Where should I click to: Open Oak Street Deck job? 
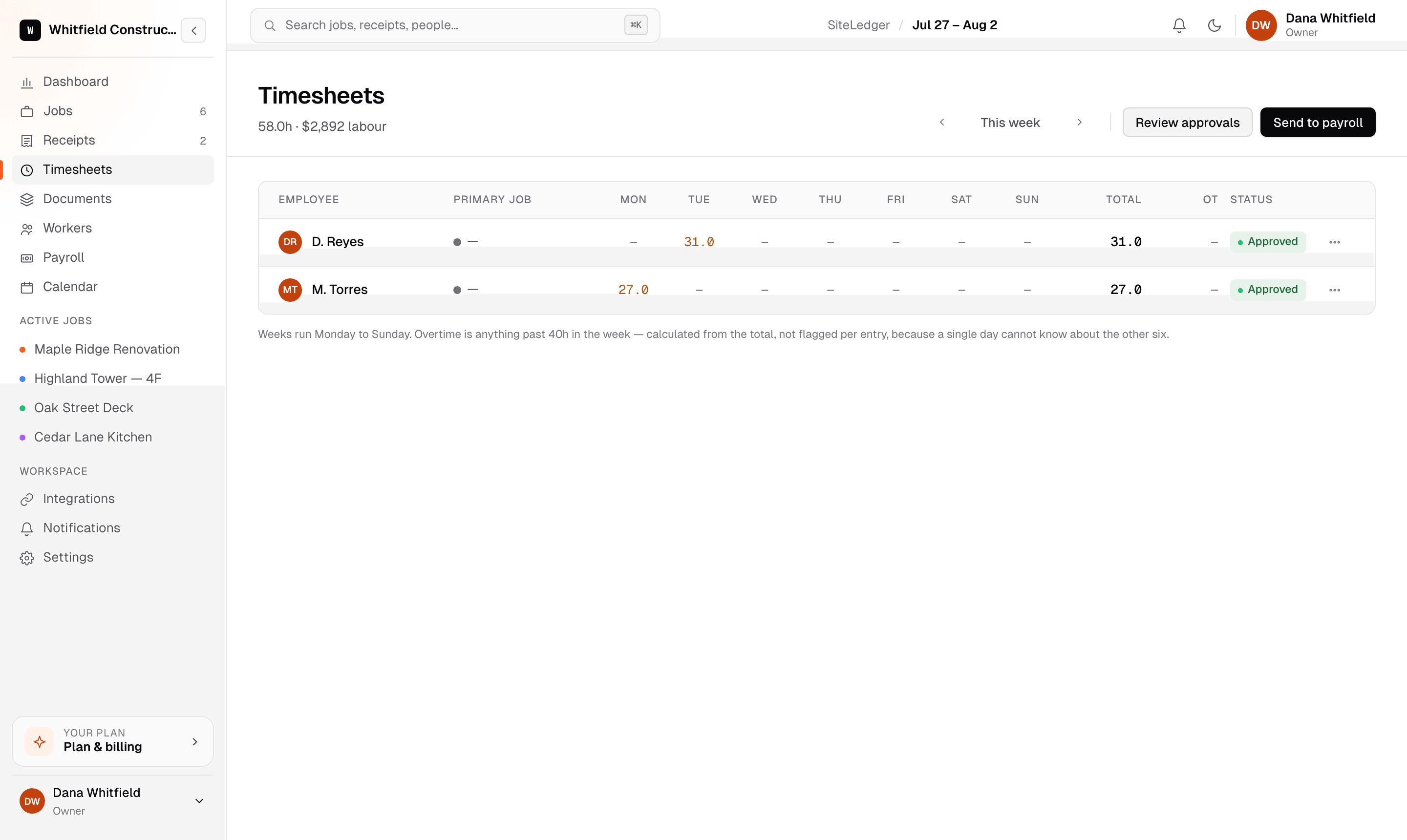coord(113,408)
